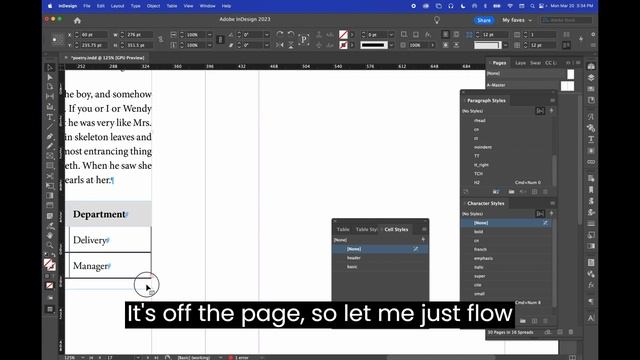640x360 pixels.
Task: Open the Paragraph Styles panel menu icon
Action: pyautogui.click(x=552, y=100)
